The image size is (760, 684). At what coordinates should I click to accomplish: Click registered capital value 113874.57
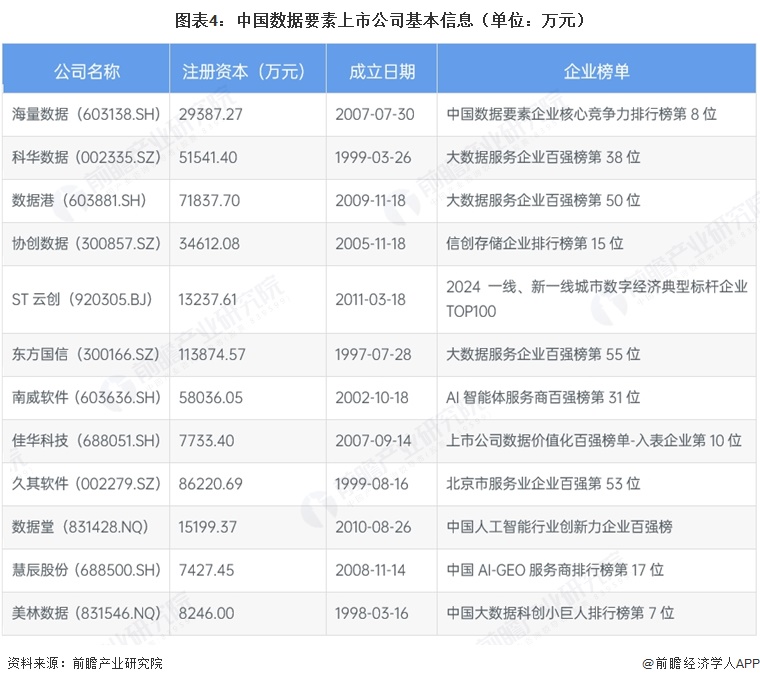point(212,354)
